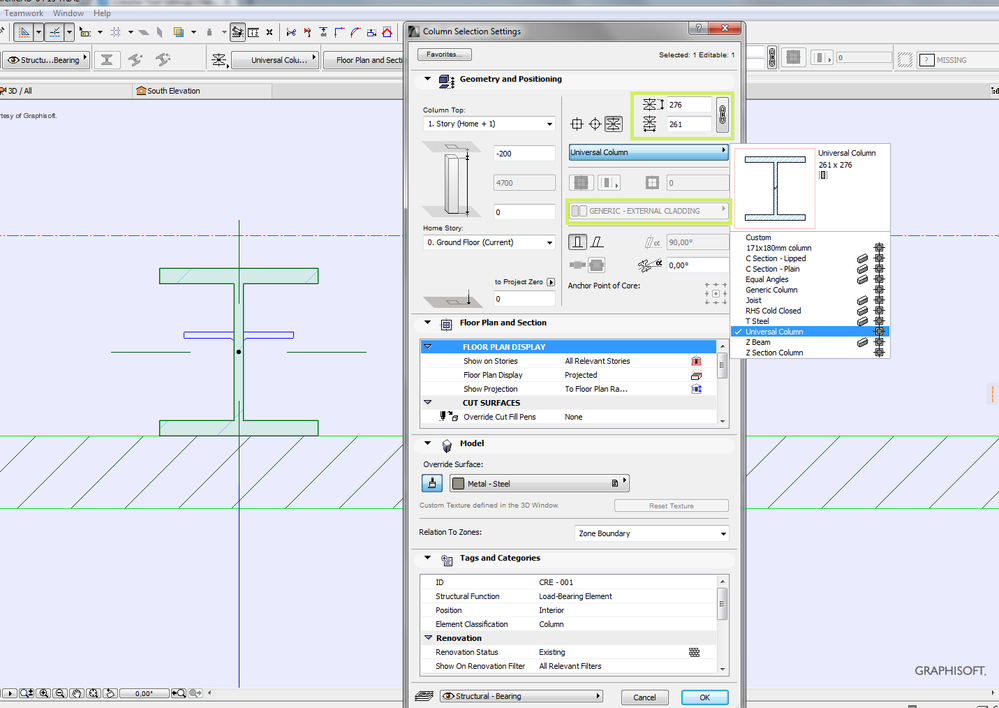
Task: Toggle Override Surface paint button
Action: pyautogui.click(x=433, y=483)
